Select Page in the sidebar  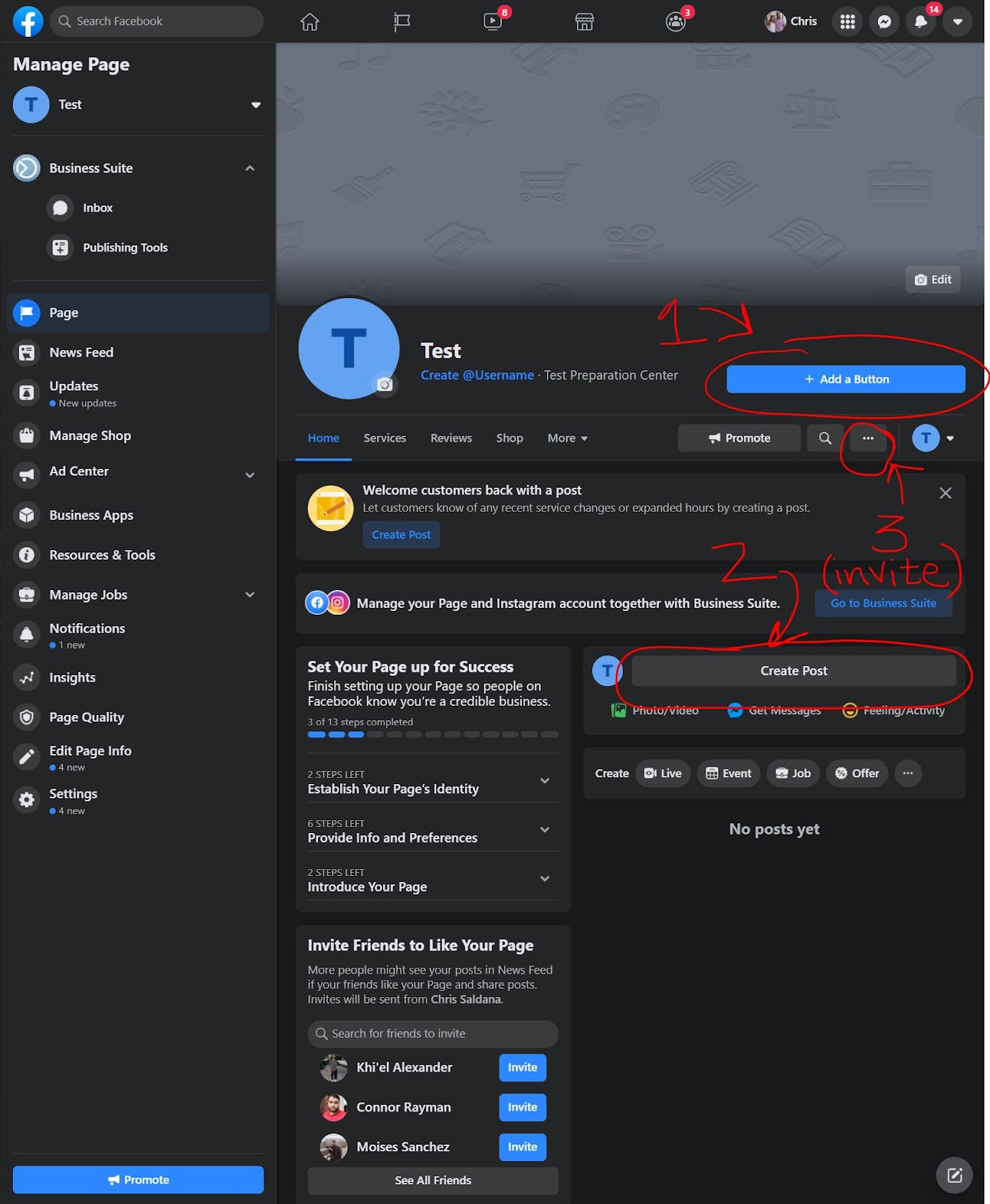138,313
